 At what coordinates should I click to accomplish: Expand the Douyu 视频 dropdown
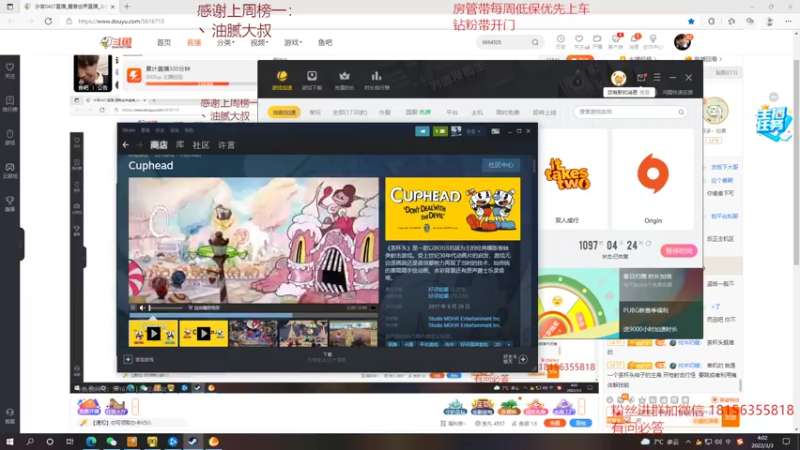tap(259, 42)
